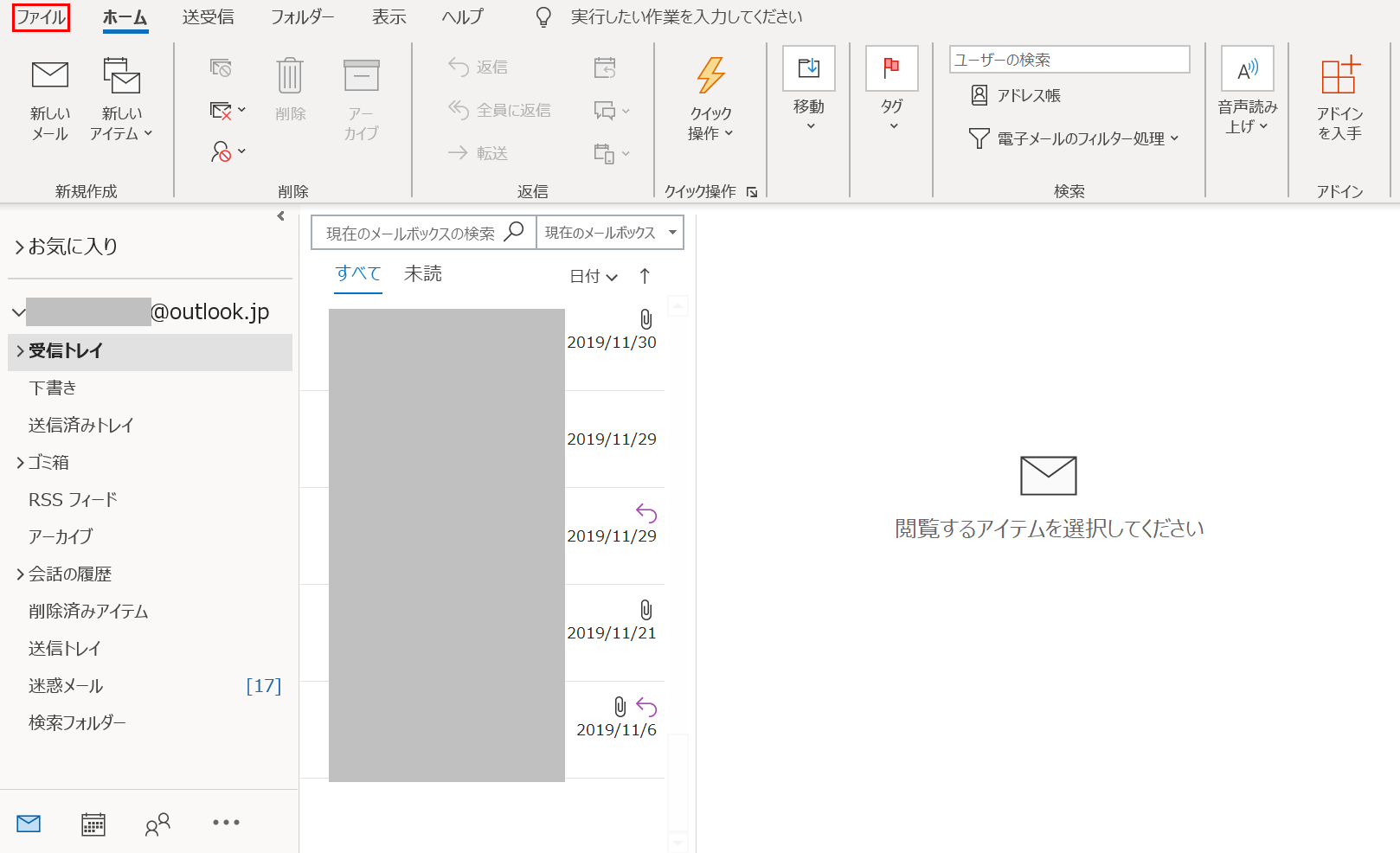Open the 送信済みトレイ folder

pos(80,426)
